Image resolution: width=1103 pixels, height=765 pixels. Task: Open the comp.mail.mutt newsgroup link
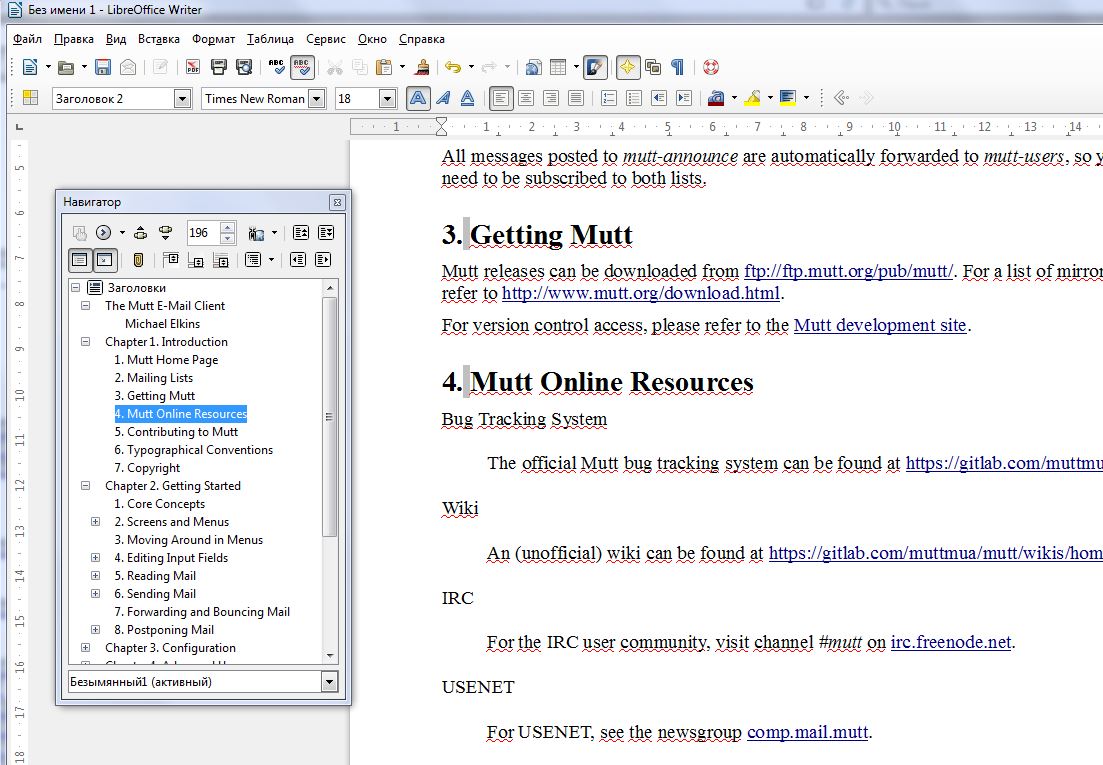(808, 733)
